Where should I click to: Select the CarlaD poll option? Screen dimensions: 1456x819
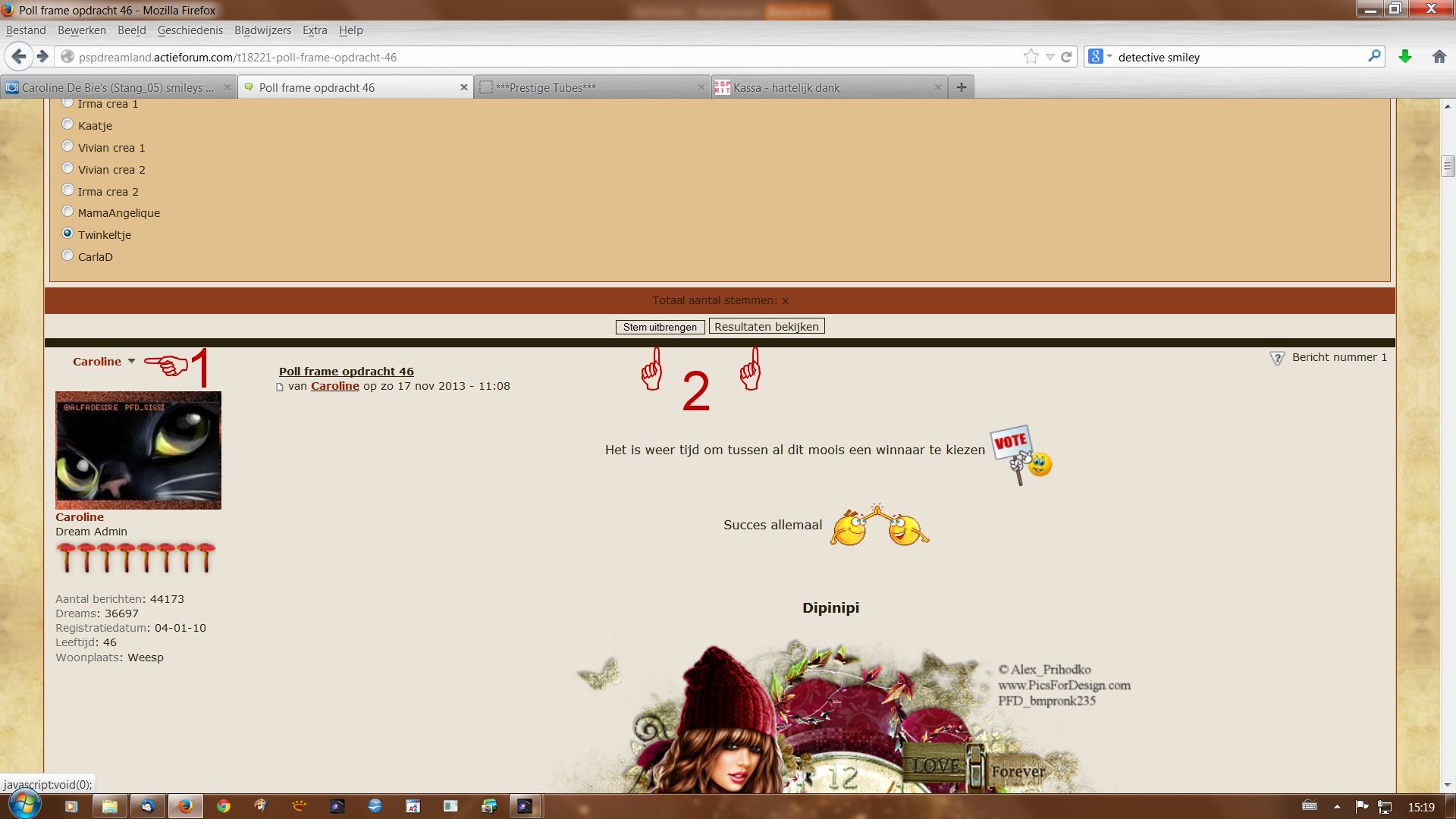(67, 256)
